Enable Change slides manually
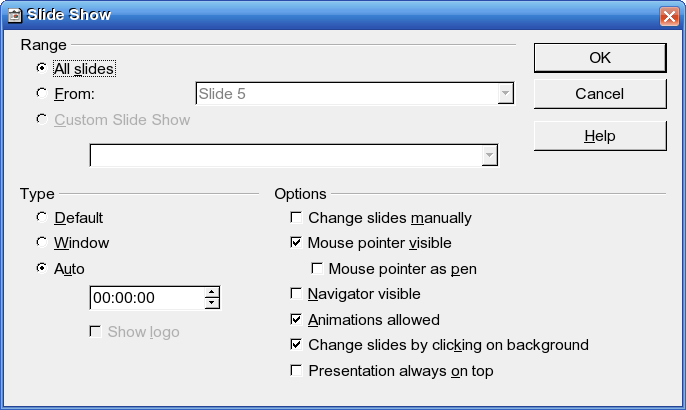 click(296, 217)
